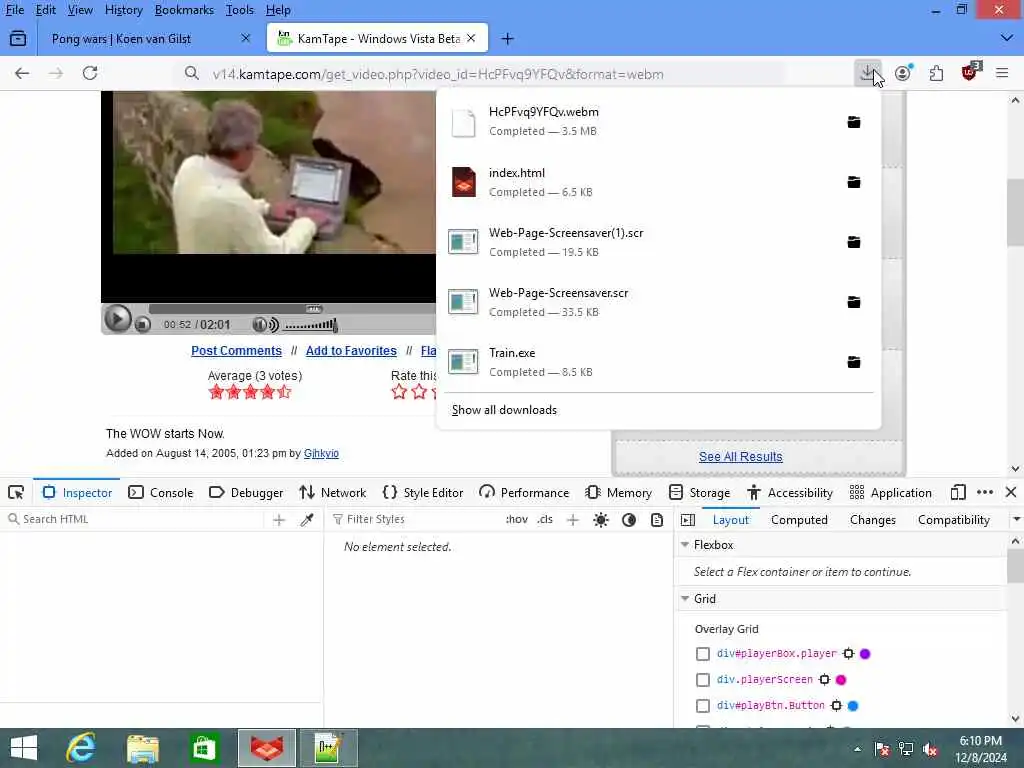Click the video volume level bar

point(311,325)
